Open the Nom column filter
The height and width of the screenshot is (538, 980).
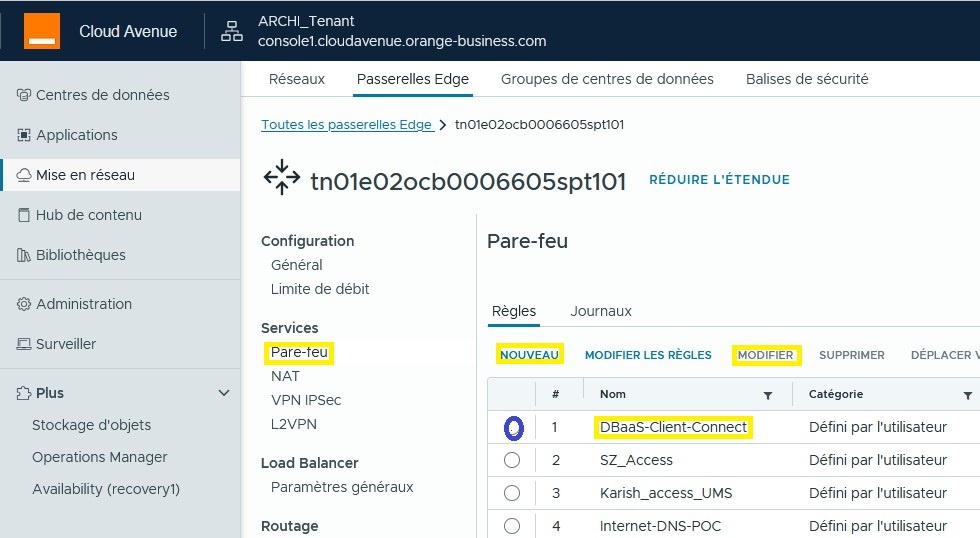pyautogui.click(x=767, y=395)
